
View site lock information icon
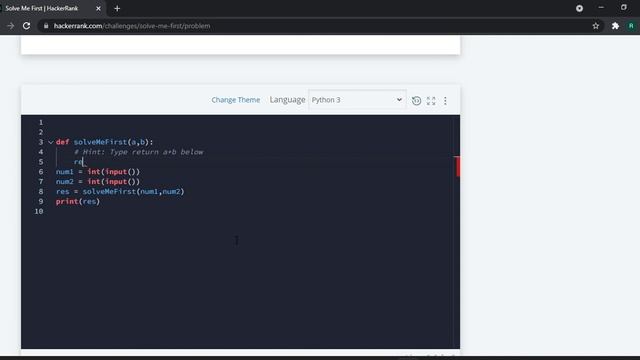pos(46,26)
